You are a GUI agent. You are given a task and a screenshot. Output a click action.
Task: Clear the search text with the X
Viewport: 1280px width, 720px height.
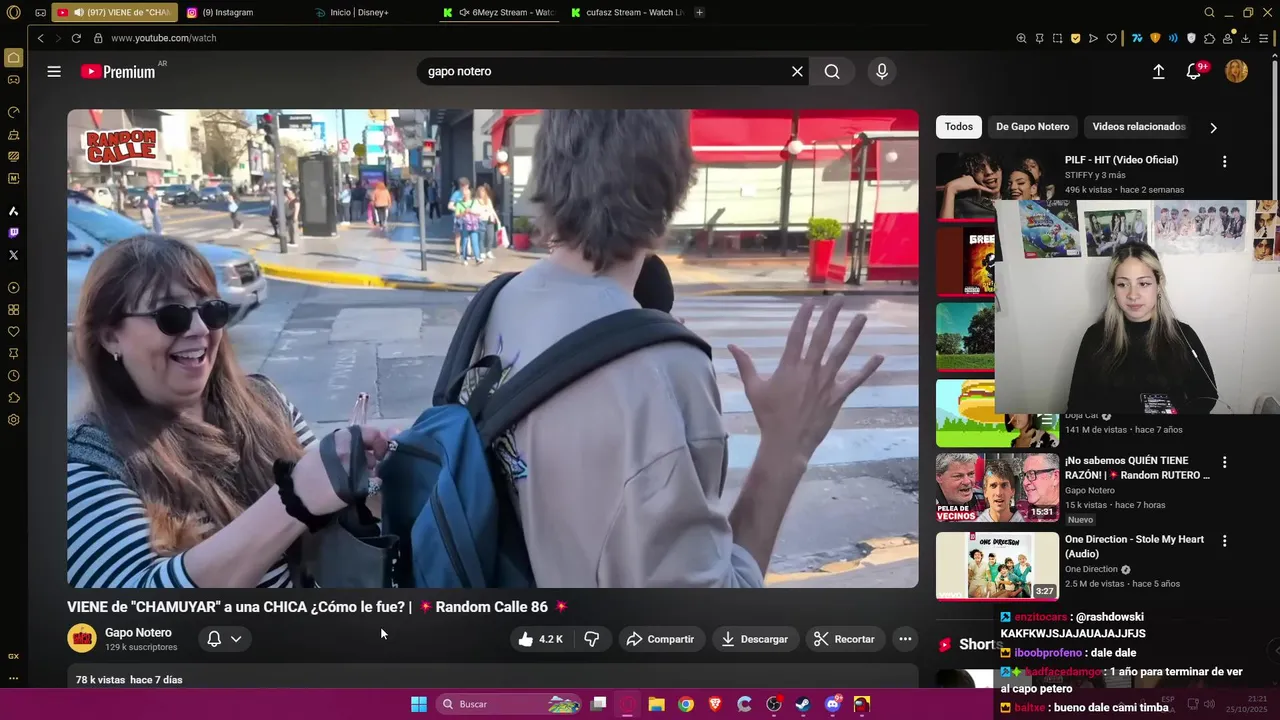797,72
